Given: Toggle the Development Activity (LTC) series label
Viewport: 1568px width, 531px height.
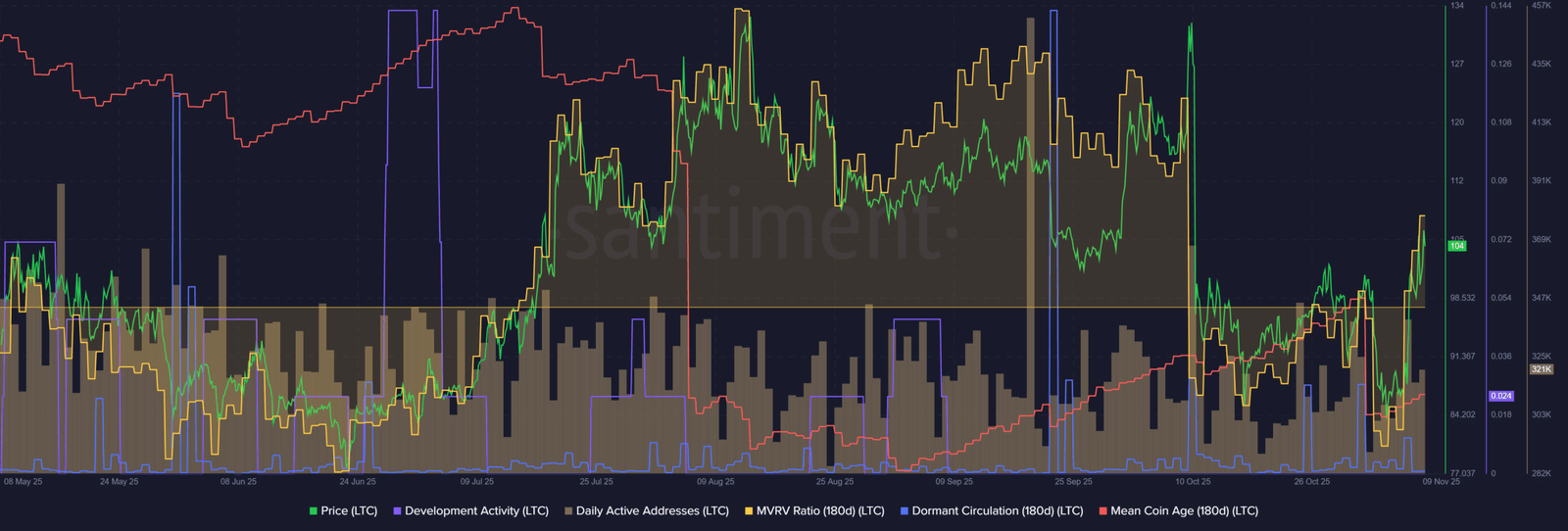Looking at the screenshot, I should pyautogui.click(x=476, y=511).
